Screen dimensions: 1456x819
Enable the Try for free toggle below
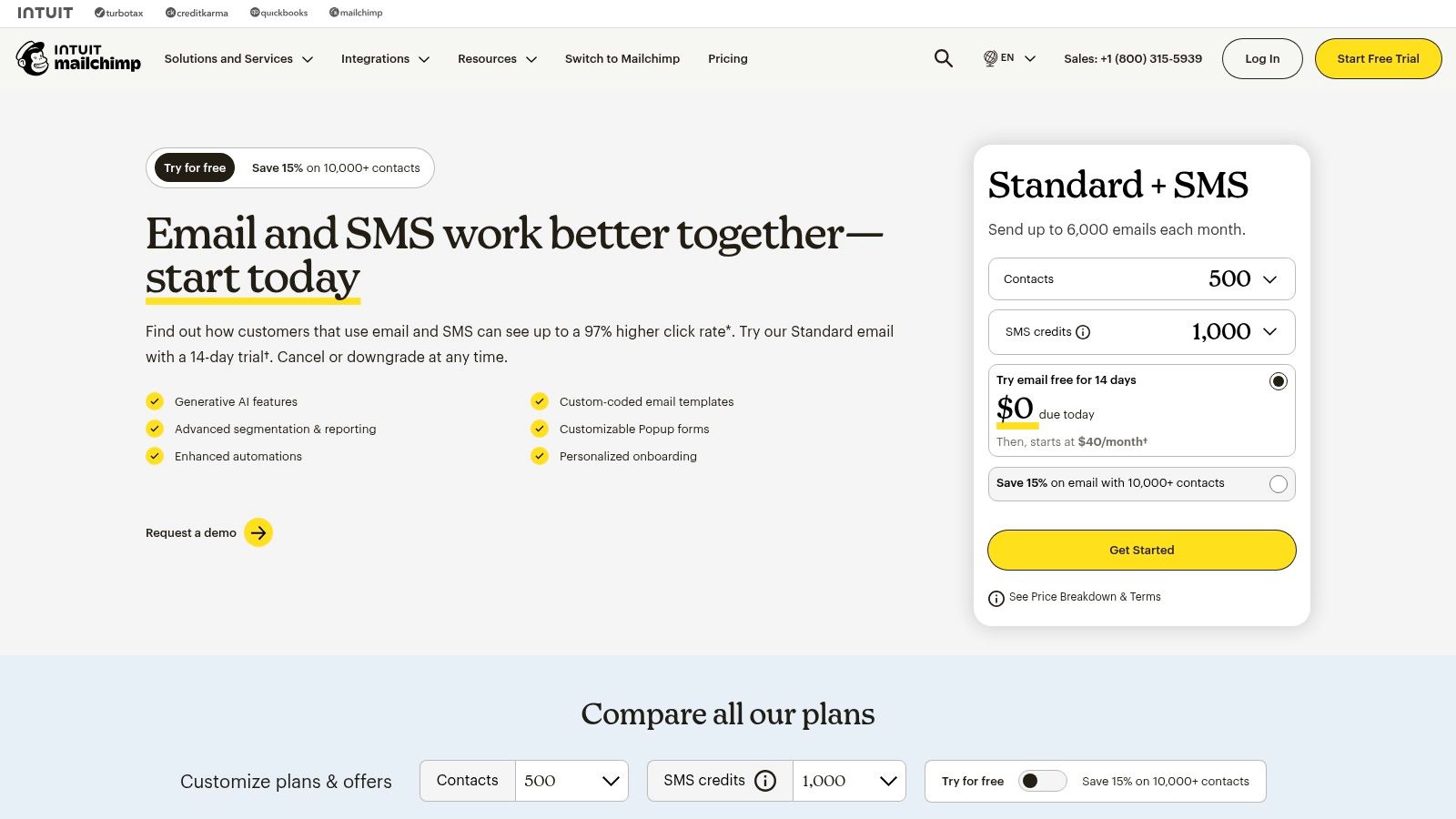point(1042,781)
